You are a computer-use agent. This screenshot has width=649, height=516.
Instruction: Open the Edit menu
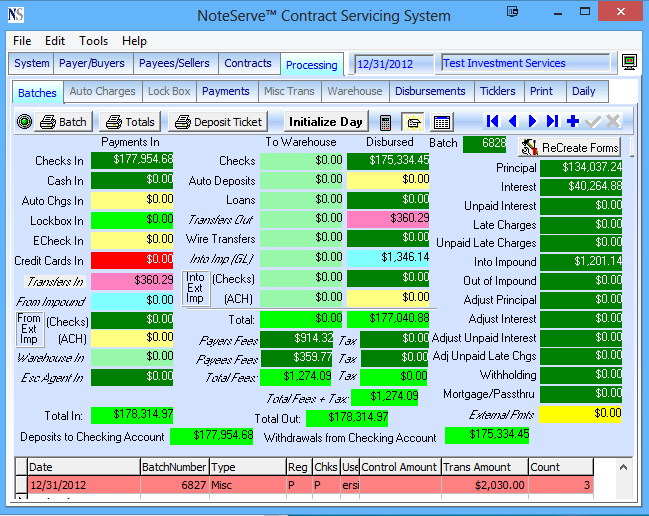coord(55,41)
